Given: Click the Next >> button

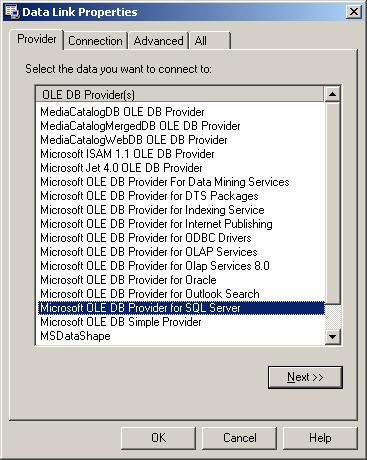Looking at the screenshot, I should tap(305, 377).
